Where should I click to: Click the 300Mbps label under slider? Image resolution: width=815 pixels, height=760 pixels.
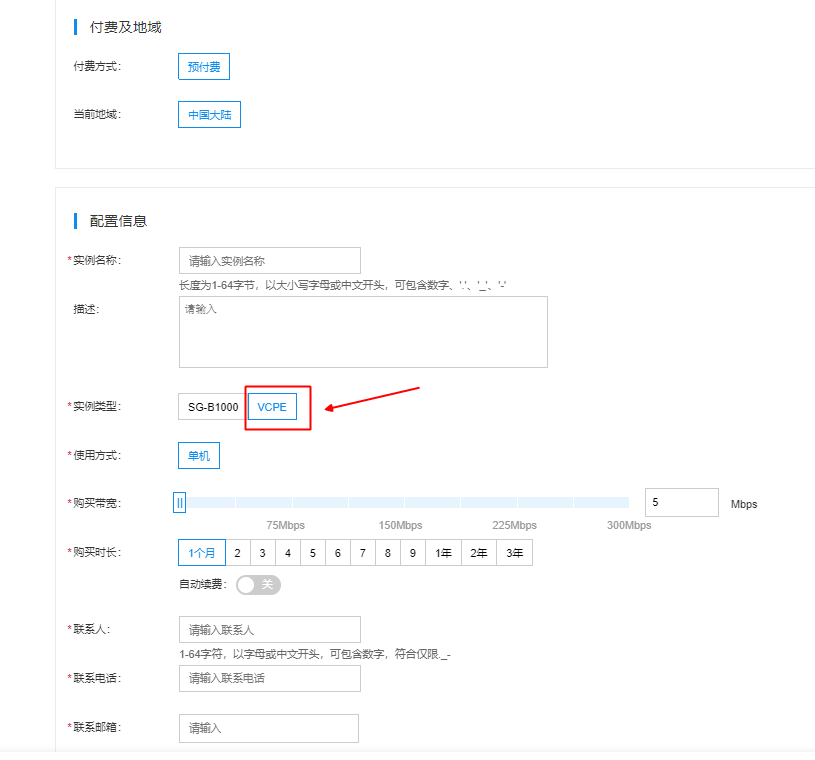629,525
